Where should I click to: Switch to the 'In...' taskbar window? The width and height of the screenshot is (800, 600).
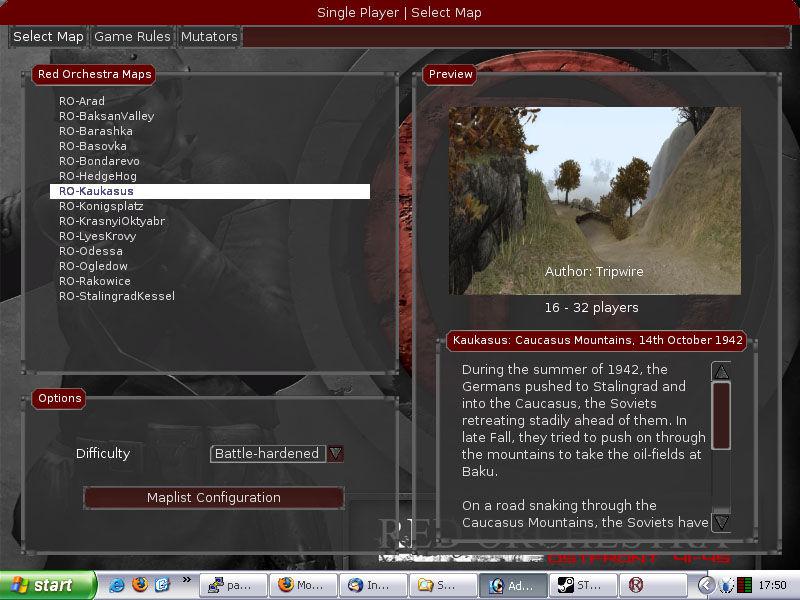coord(373,585)
